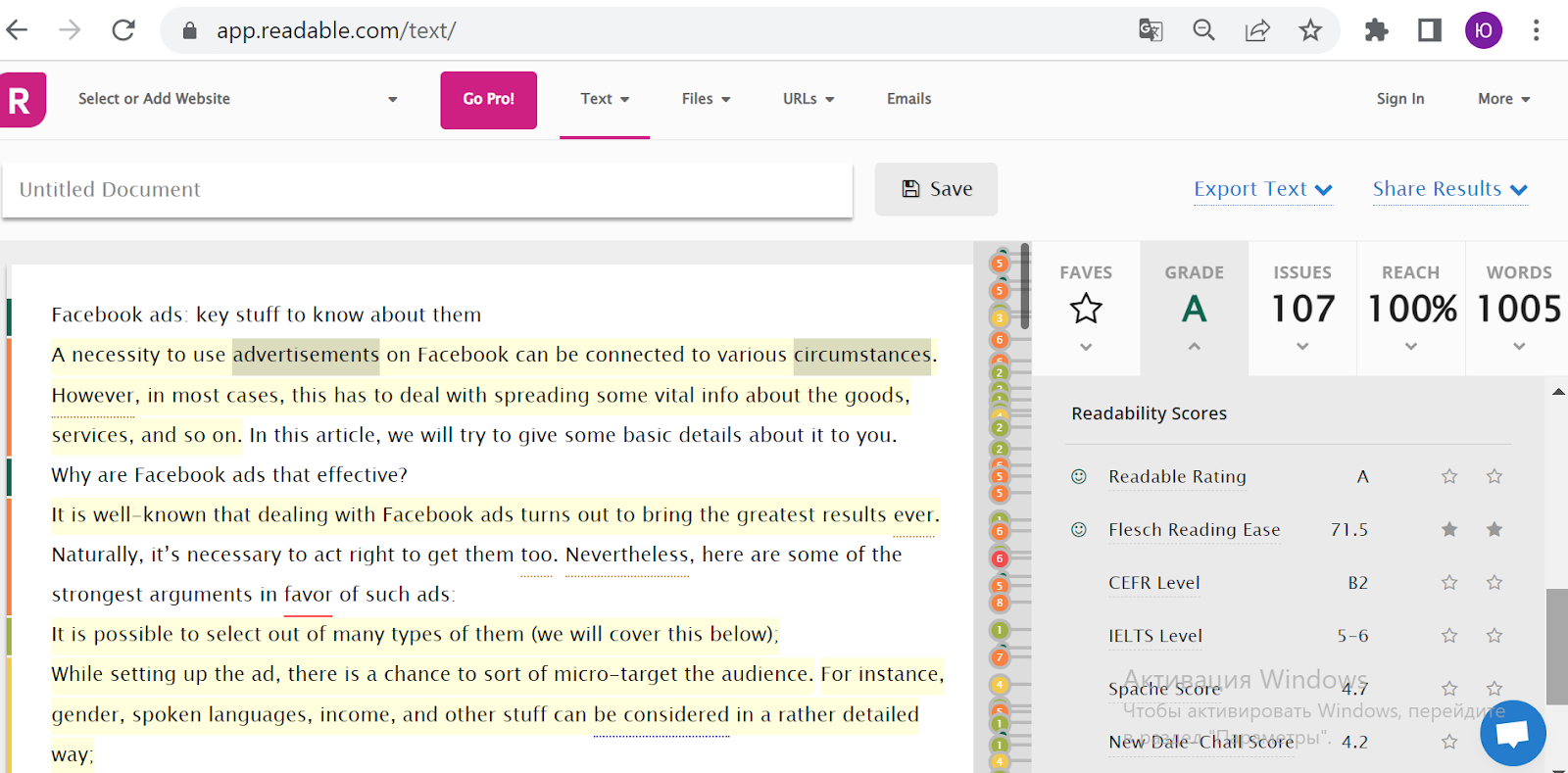Open the browser side panel
1568x773 pixels.
point(1430,30)
